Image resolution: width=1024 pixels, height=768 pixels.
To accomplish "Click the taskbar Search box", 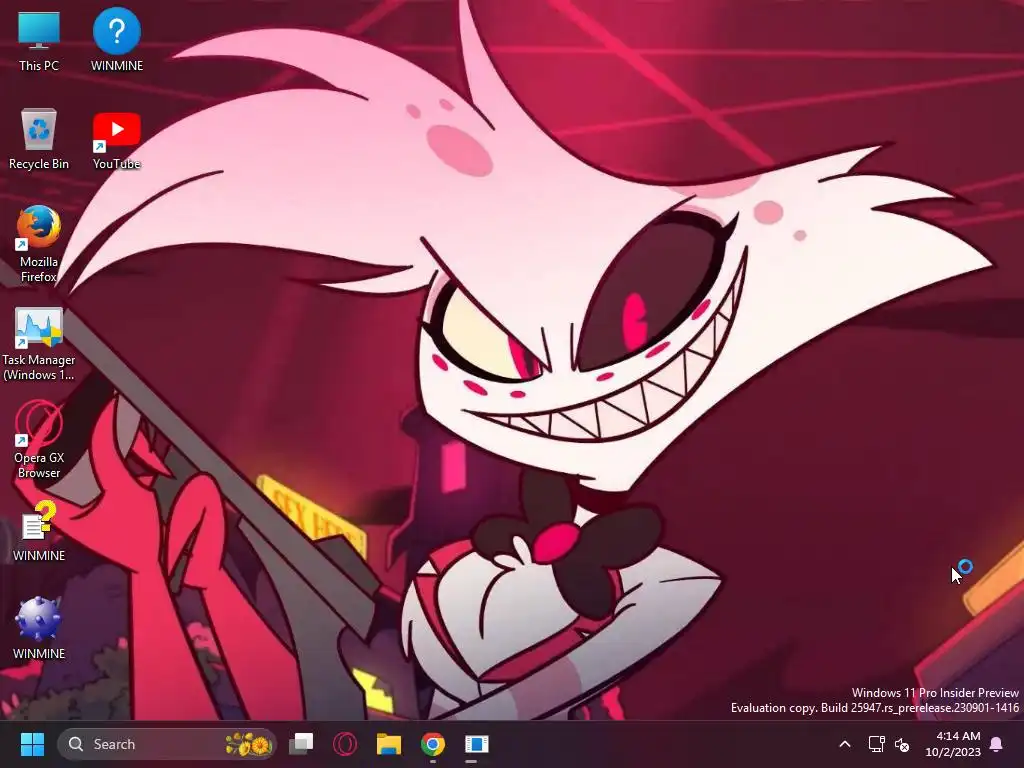I will pyautogui.click(x=167, y=744).
